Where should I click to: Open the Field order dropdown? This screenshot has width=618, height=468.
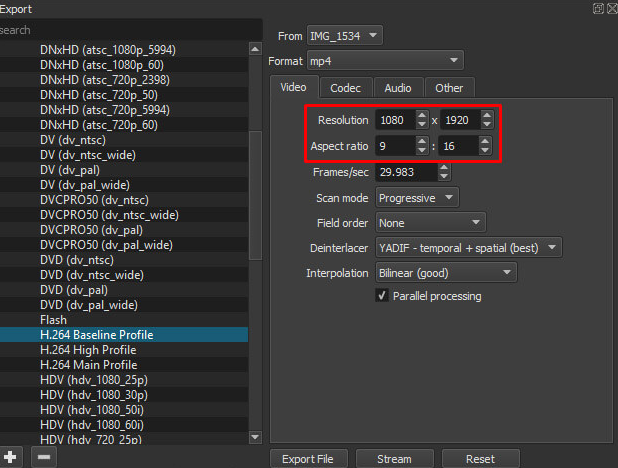[x=431, y=223]
